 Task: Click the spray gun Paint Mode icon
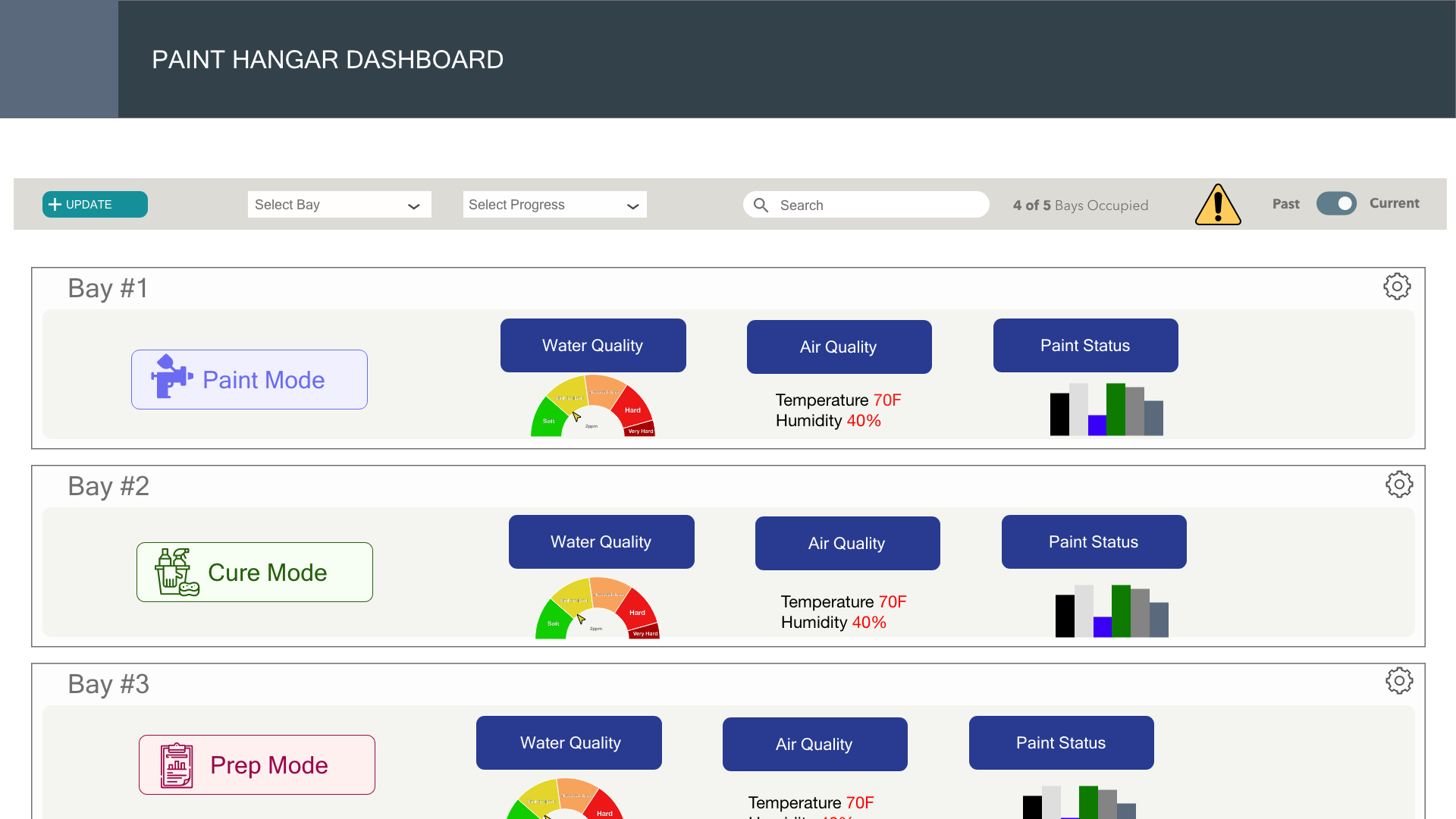point(171,377)
